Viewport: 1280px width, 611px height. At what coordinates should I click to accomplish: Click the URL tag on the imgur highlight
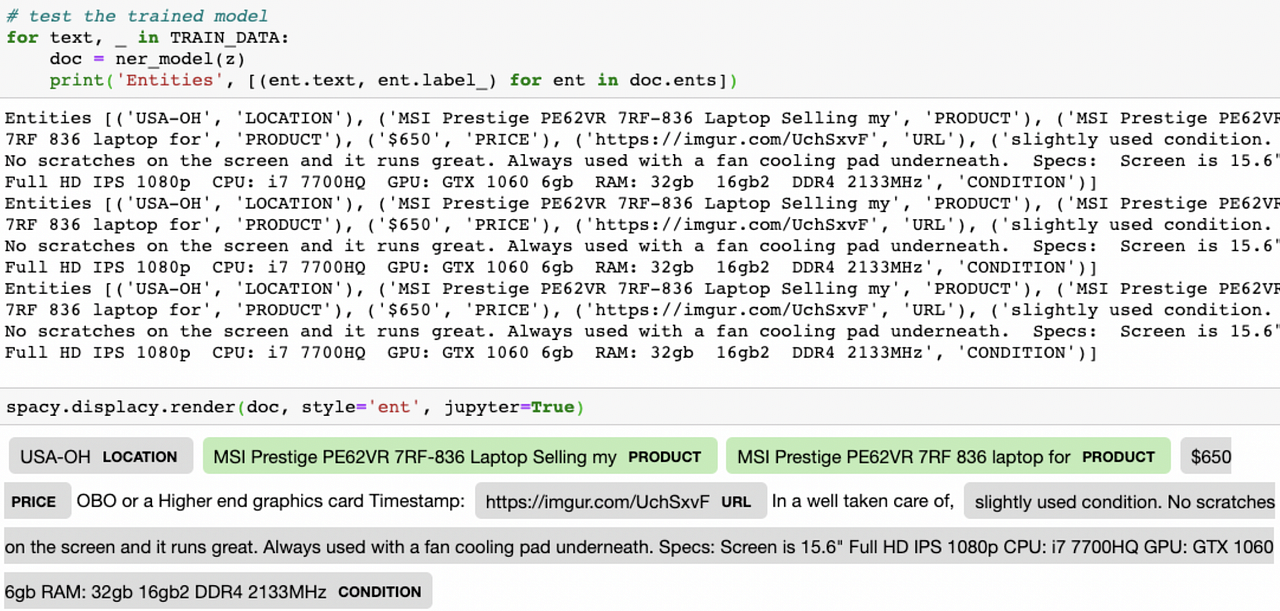736,502
